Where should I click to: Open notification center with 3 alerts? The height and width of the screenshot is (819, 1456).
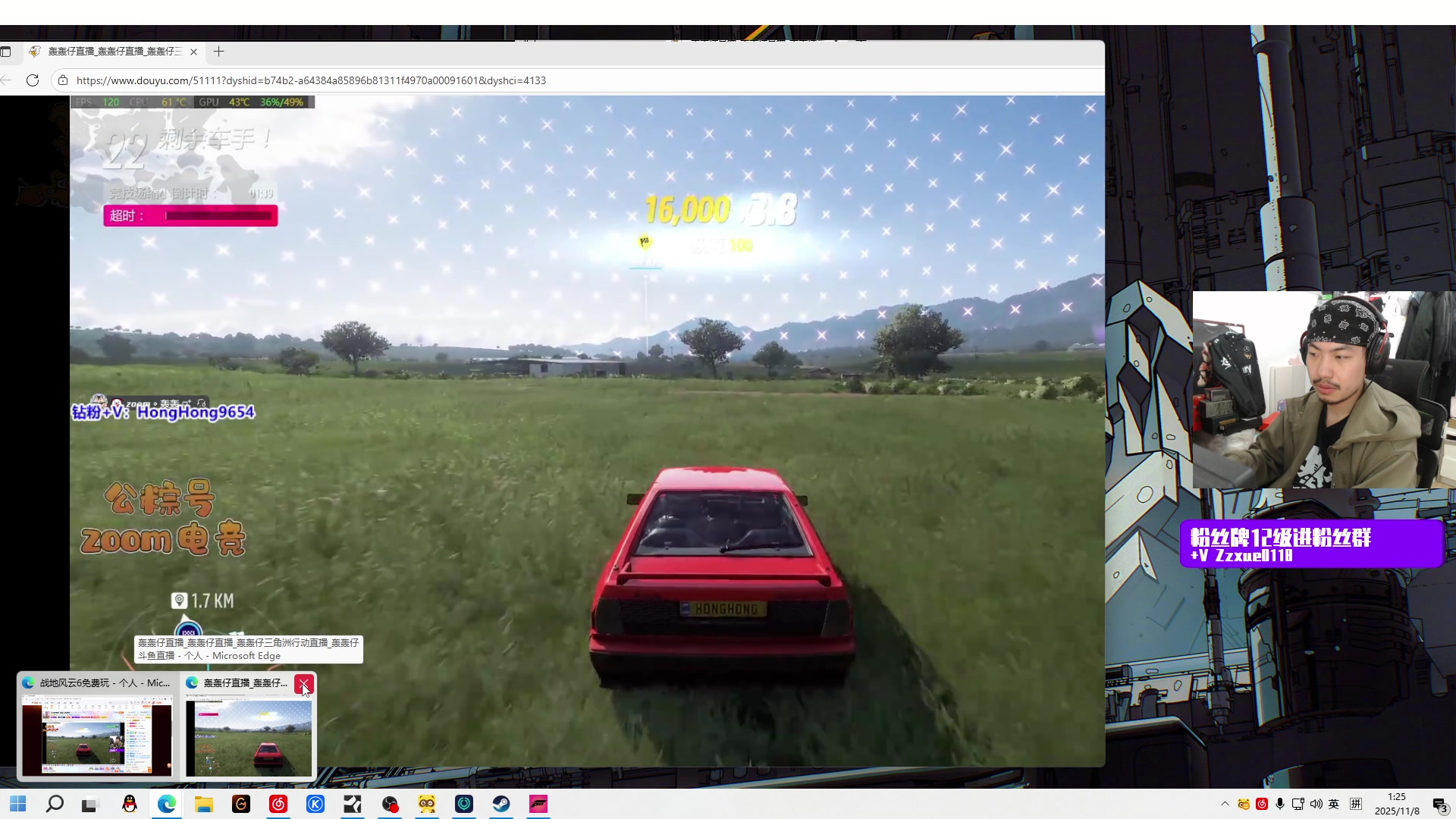(1439, 805)
